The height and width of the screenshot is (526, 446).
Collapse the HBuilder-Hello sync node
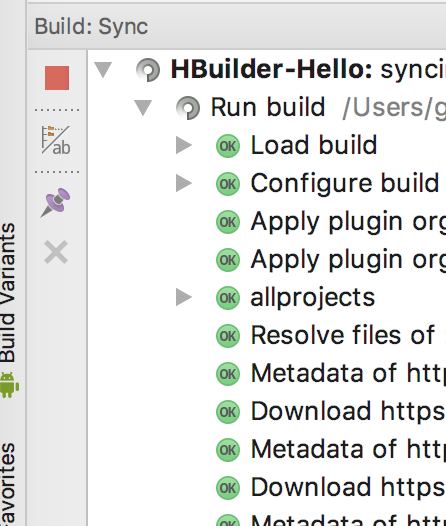pyautogui.click(x=103, y=69)
